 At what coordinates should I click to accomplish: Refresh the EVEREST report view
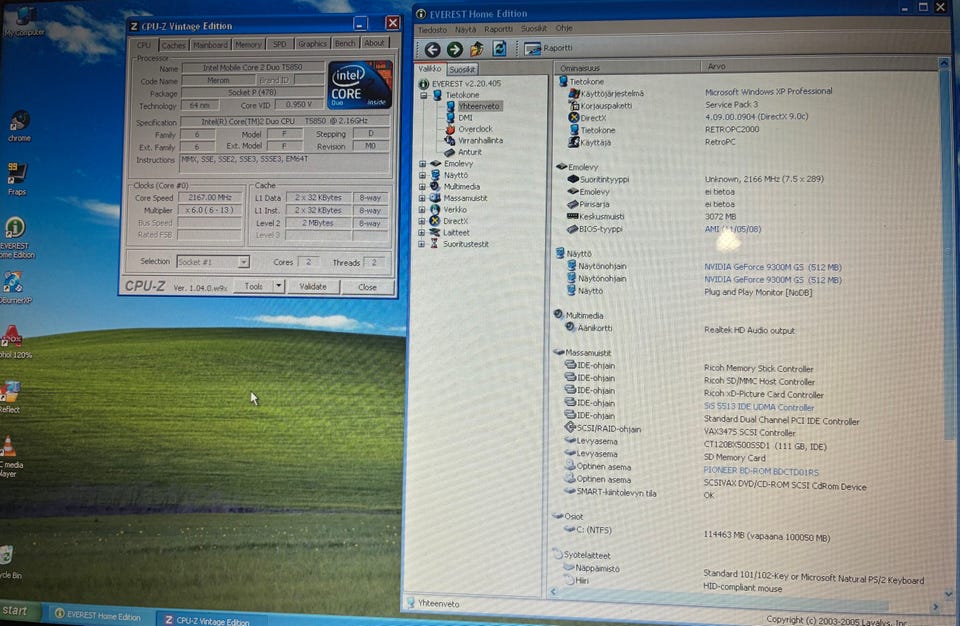[x=500, y=48]
